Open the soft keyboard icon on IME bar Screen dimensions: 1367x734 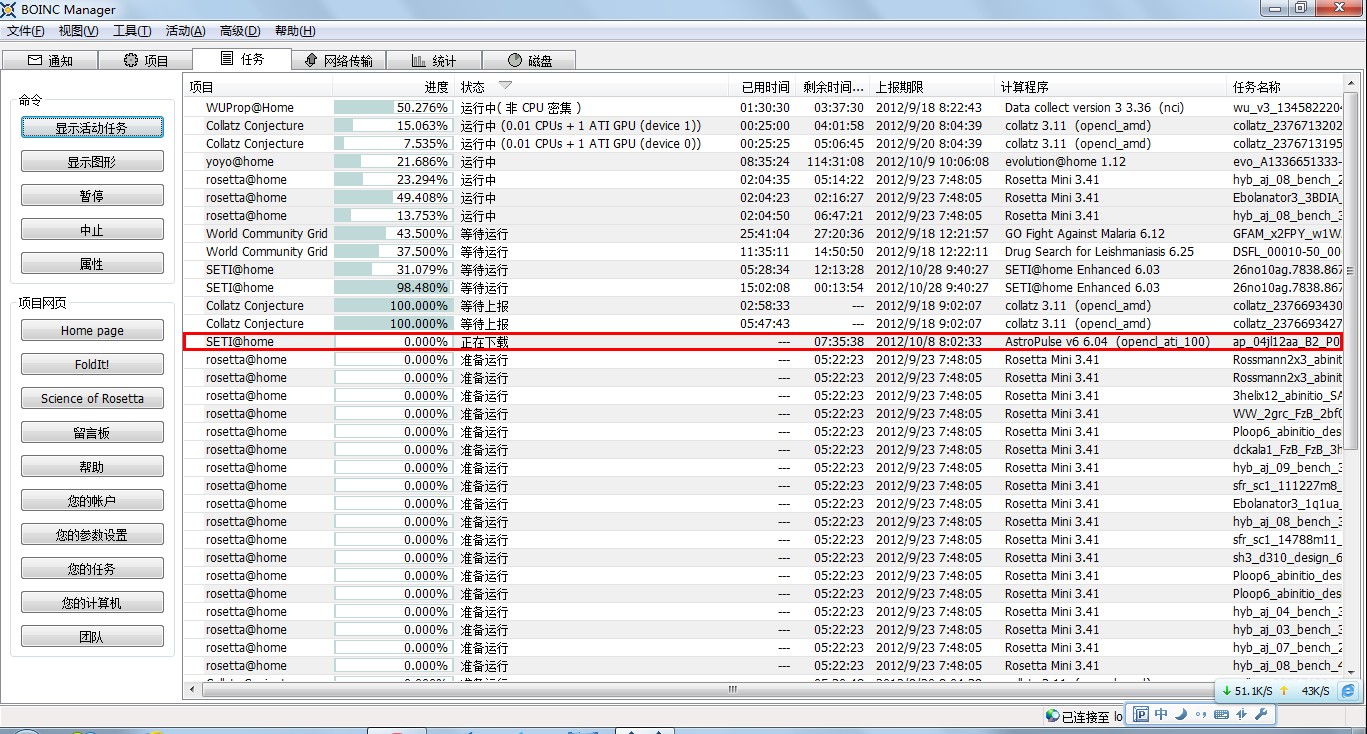1221,714
